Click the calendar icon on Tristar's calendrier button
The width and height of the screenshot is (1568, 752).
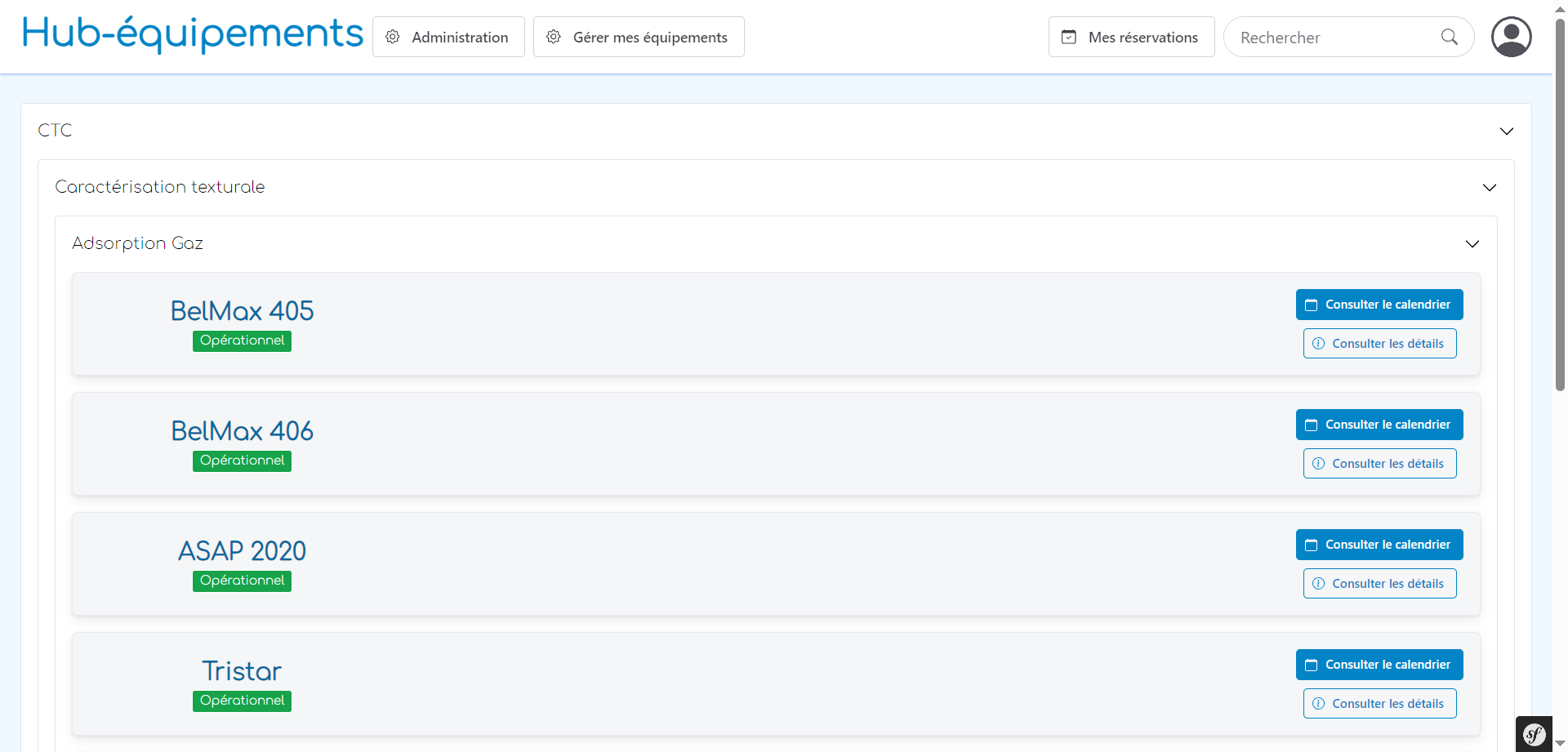tap(1313, 664)
